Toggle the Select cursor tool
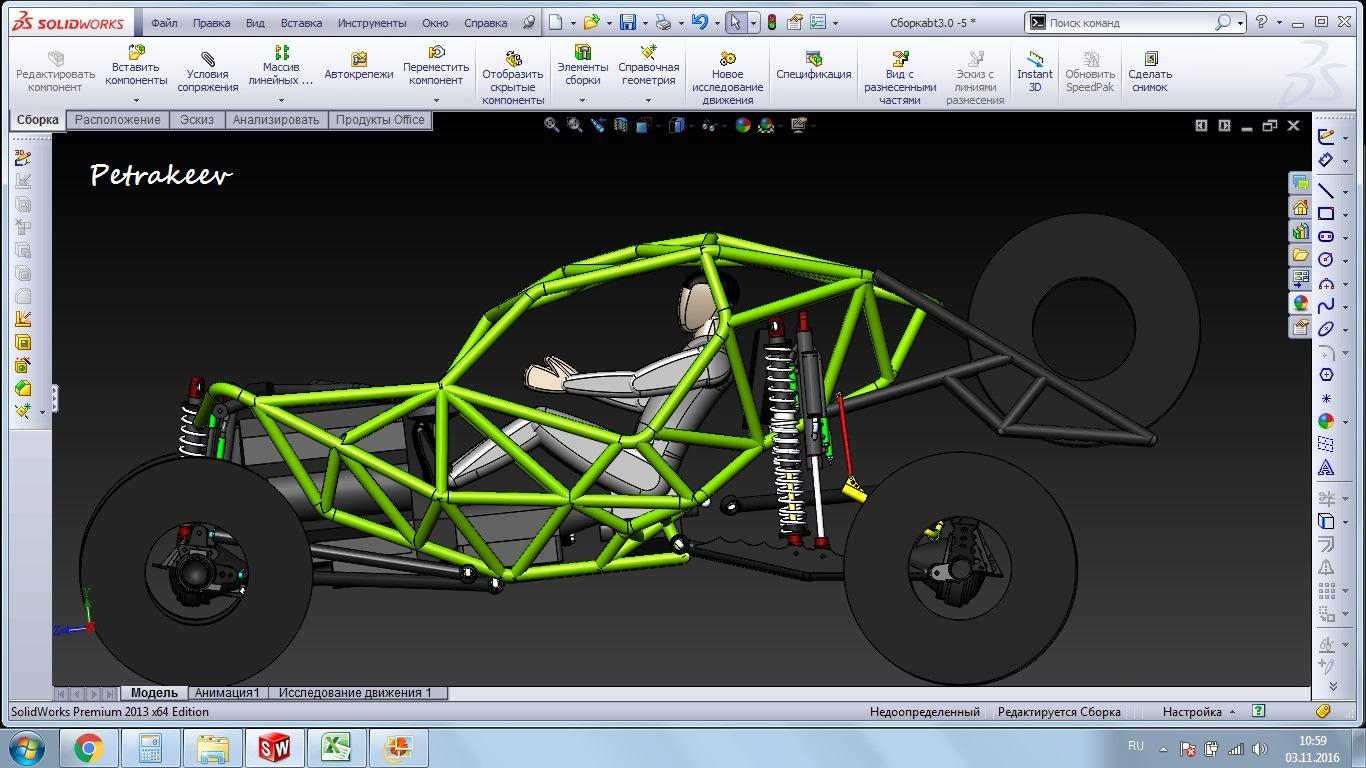Viewport: 1366px width, 768px height. [735, 22]
